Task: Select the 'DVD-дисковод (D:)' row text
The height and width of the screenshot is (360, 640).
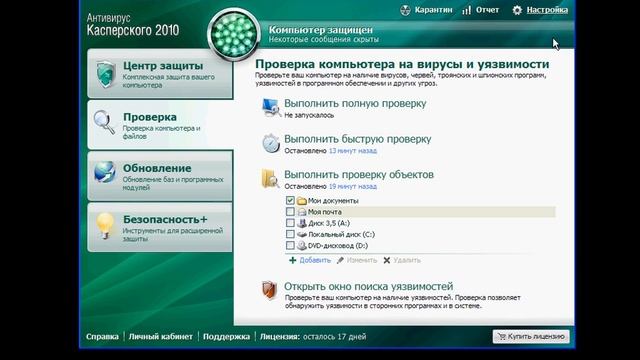Action: point(338,246)
